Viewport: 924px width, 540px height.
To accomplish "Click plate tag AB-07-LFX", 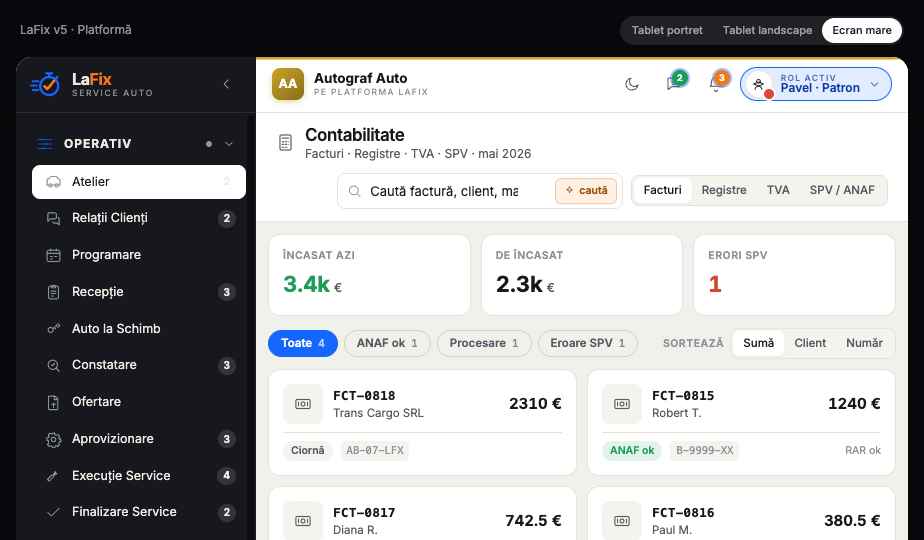I will pos(375,450).
